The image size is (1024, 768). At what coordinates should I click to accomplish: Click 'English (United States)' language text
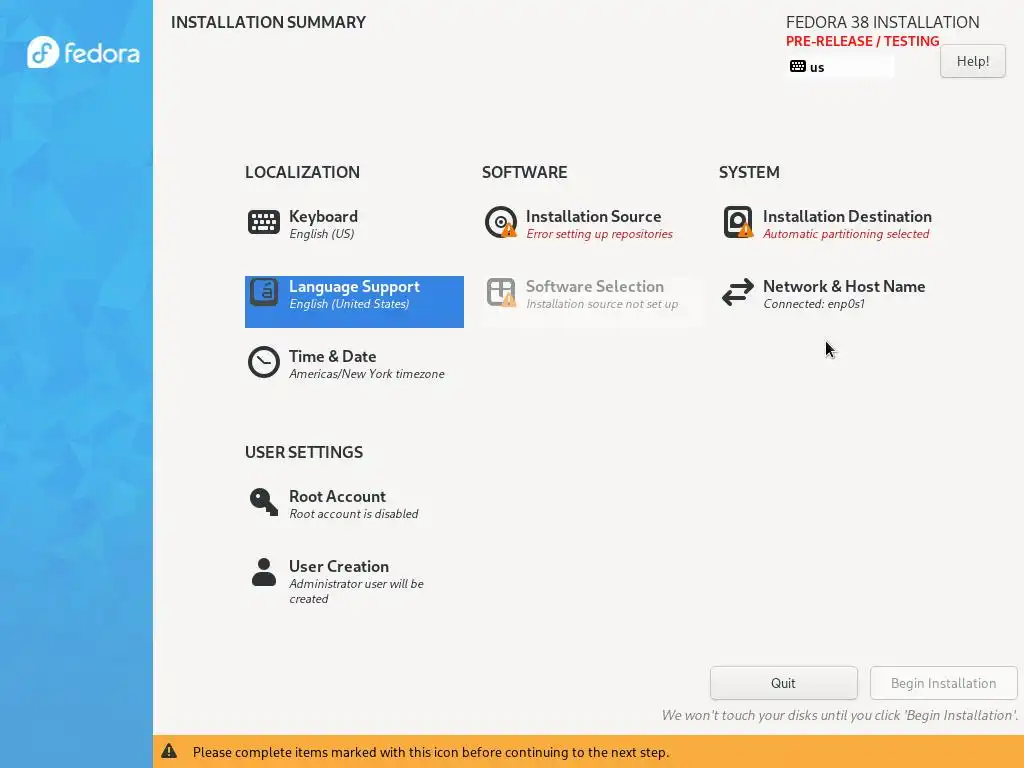point(349,304)
